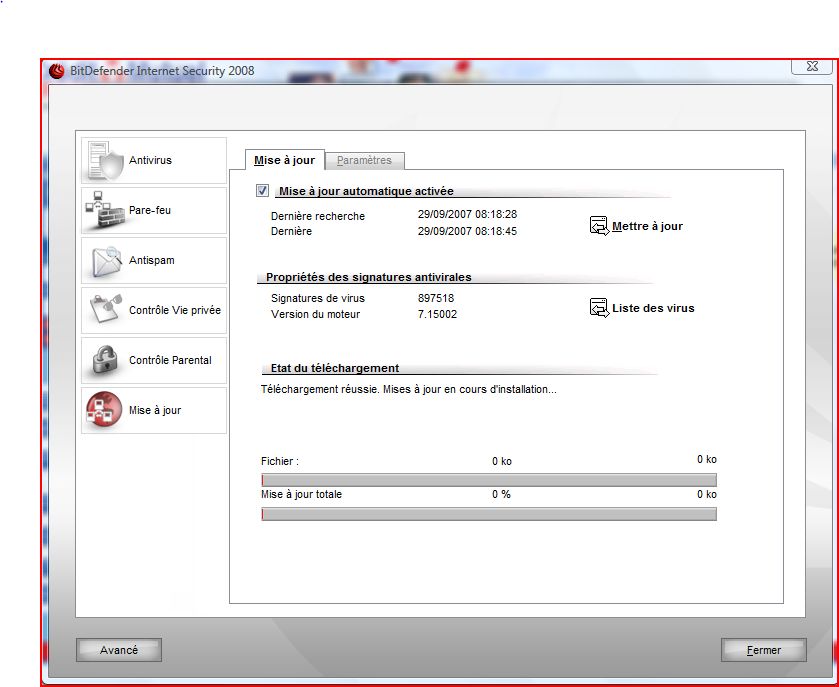The width and height of the screenshot is (839, 687).
Task: Open the Contrôle Parental section label
Action: pos(170,360)
